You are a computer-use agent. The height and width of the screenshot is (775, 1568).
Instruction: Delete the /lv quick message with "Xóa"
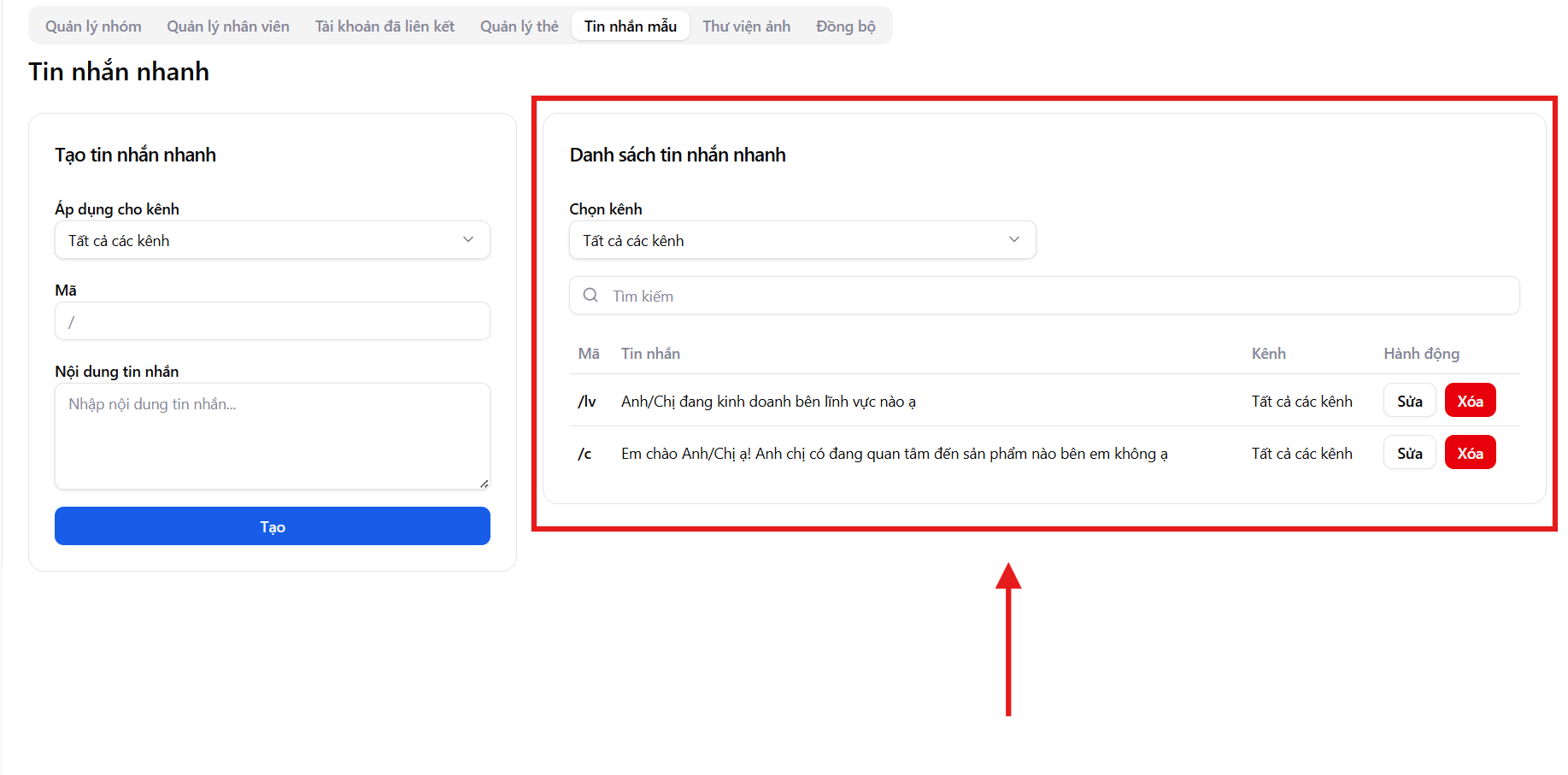1470,401
